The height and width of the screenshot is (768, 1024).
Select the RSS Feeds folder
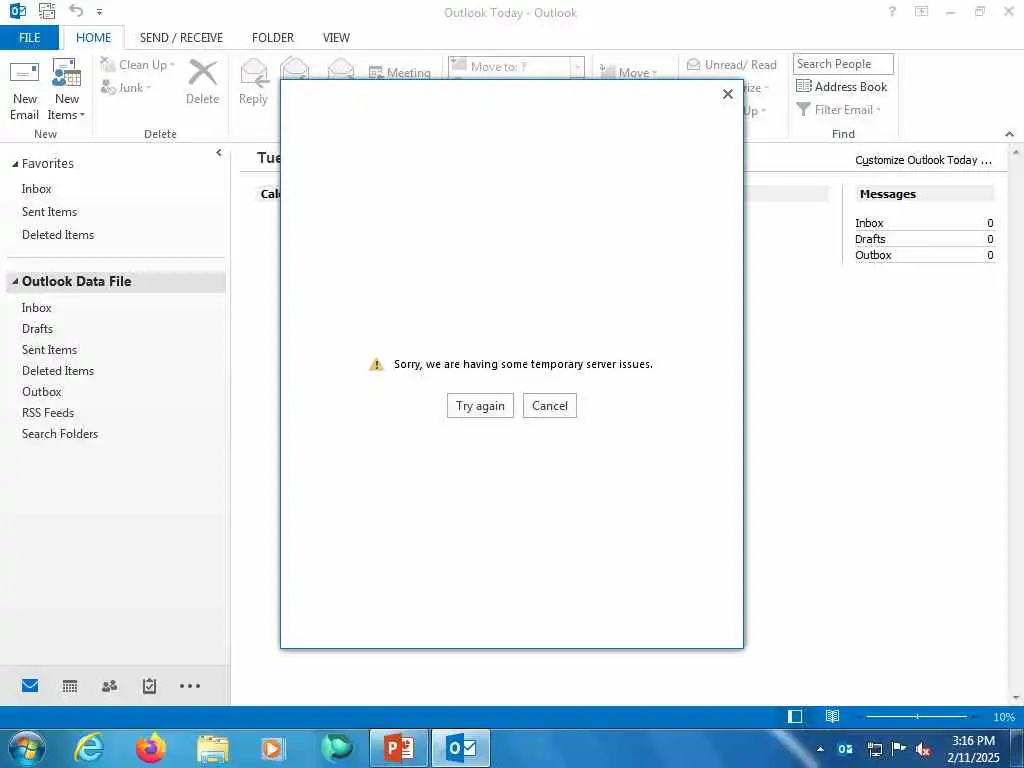point(48,413)
